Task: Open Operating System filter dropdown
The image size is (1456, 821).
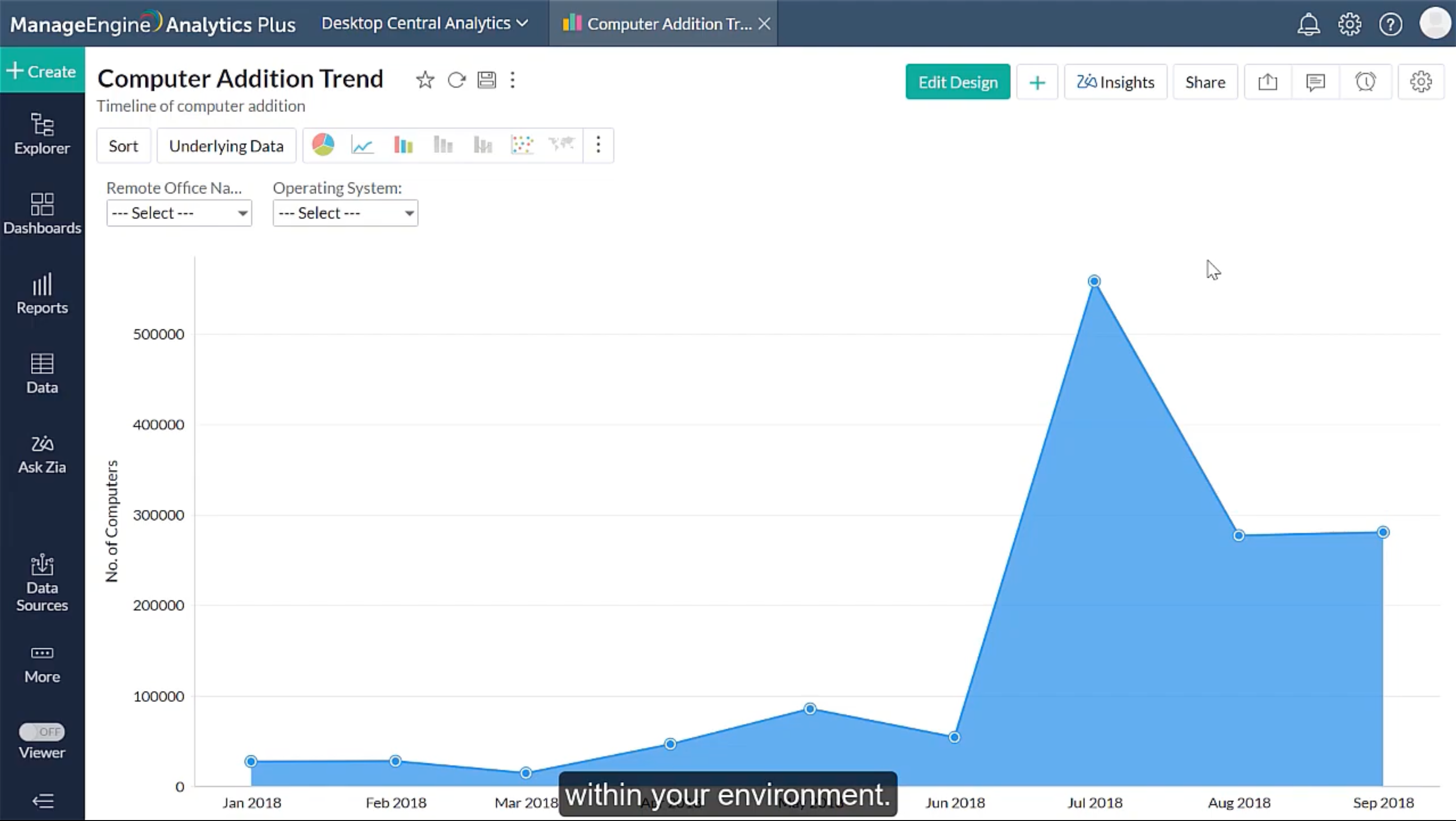Action: coord(345,213)
